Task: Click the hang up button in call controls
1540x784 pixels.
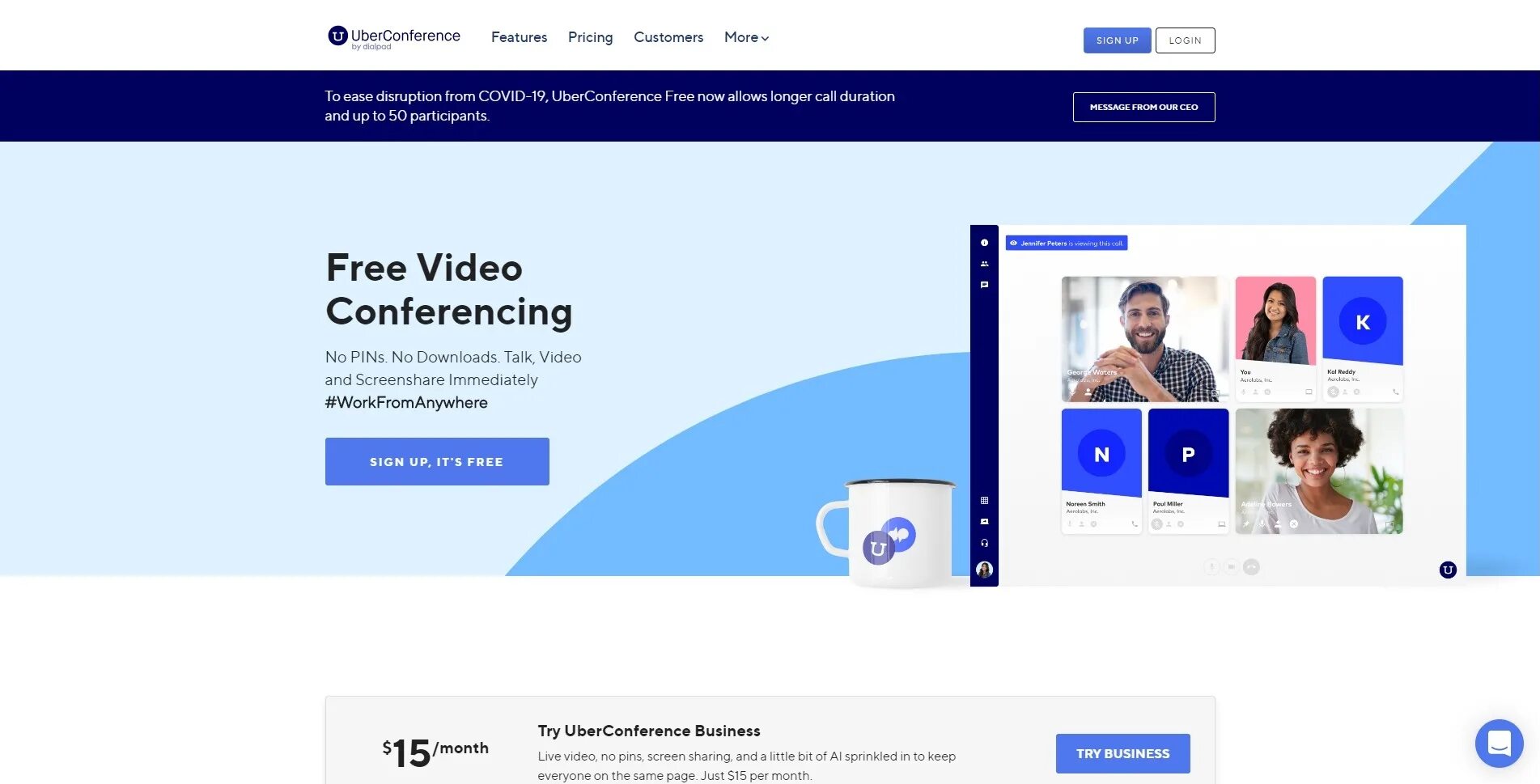Action: (1251, 567)
